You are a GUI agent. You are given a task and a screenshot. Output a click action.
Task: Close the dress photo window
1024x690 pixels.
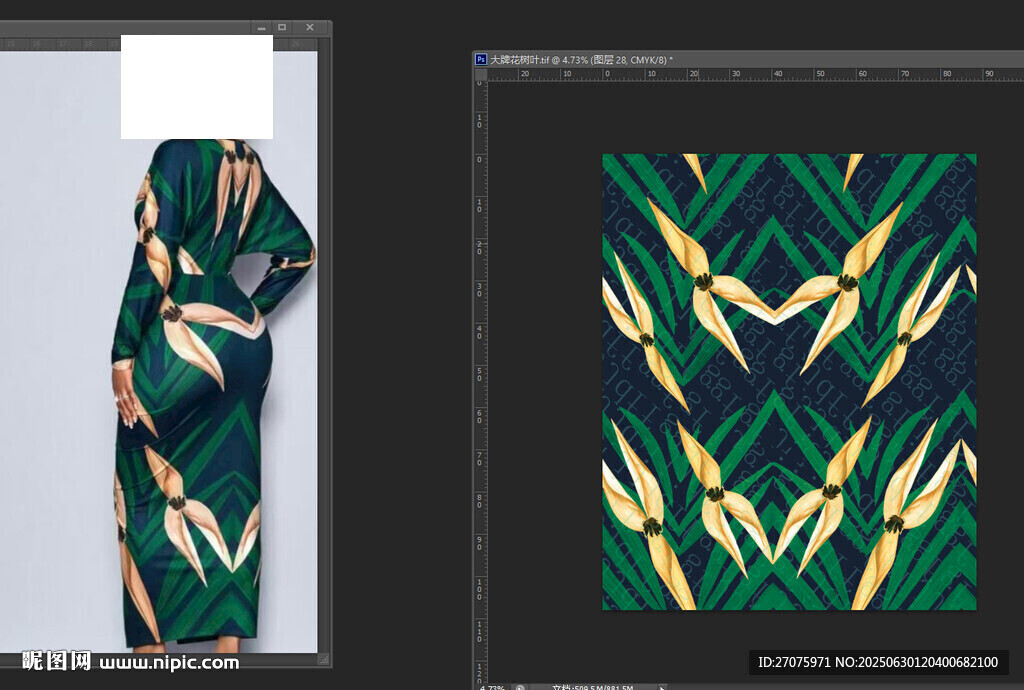click(x=310, y=27)
